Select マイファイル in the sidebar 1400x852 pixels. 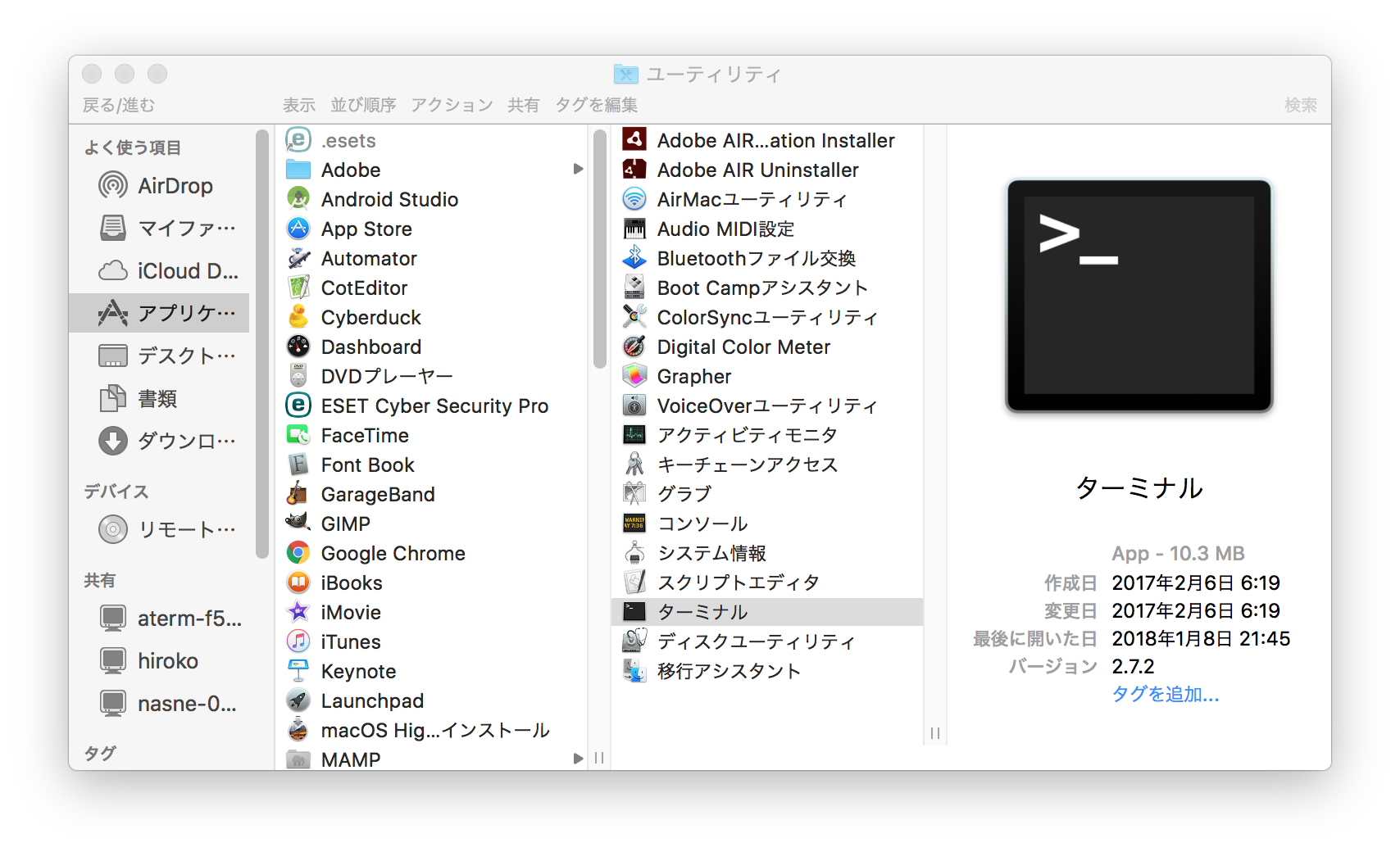pos(159,228)
